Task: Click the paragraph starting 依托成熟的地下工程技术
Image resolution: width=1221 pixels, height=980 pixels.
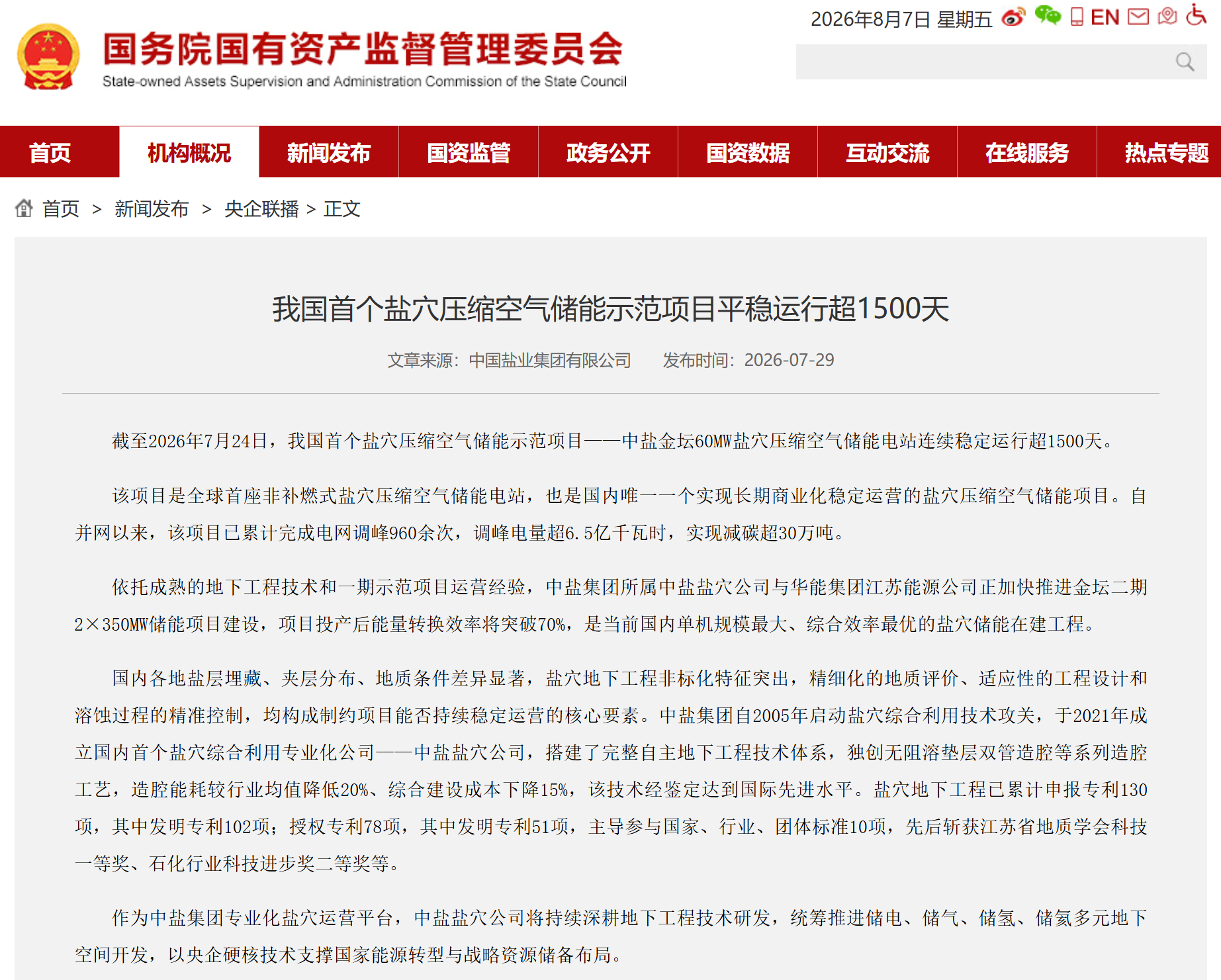Action: 611,605
